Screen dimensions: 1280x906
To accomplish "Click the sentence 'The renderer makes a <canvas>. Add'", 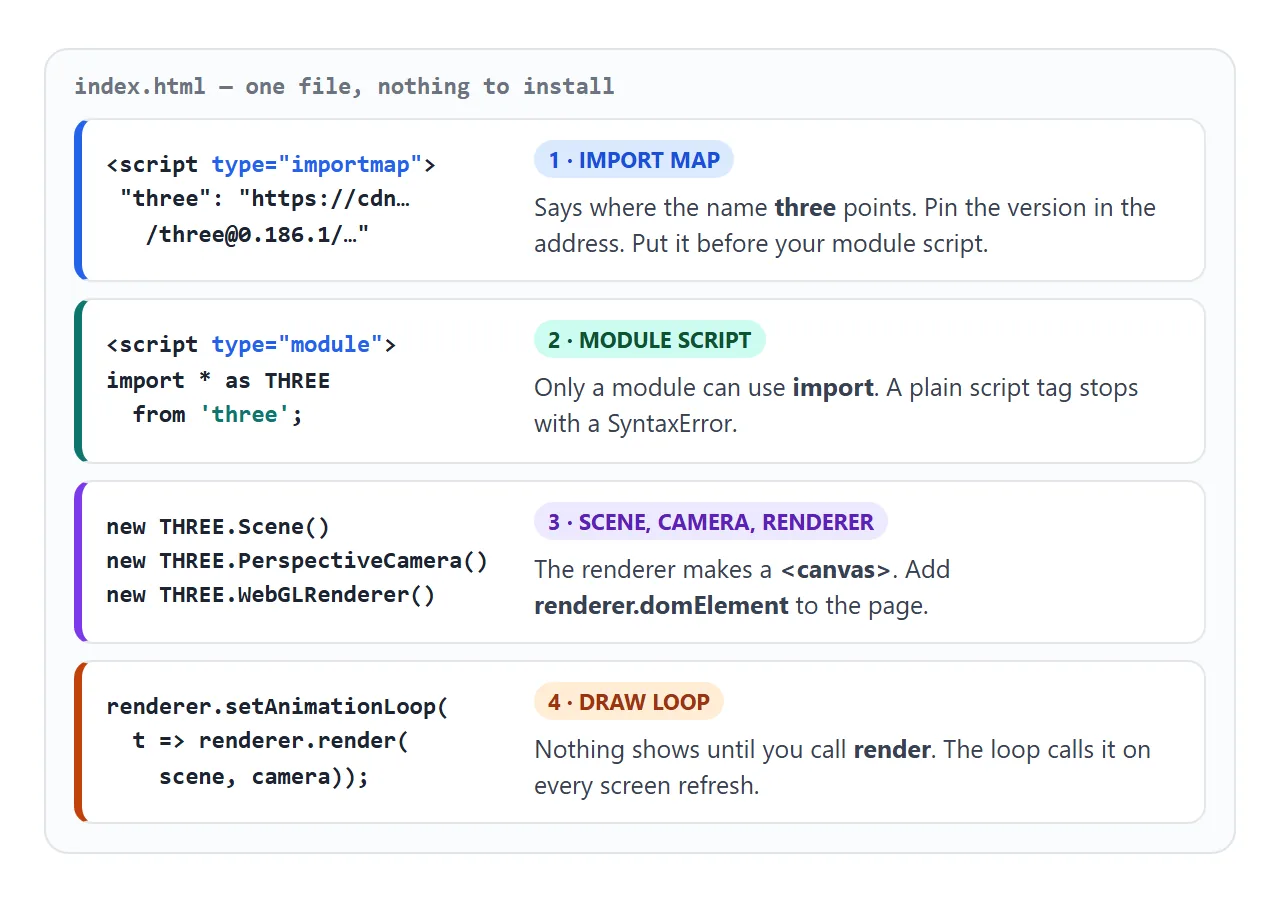I will [742, 570].
